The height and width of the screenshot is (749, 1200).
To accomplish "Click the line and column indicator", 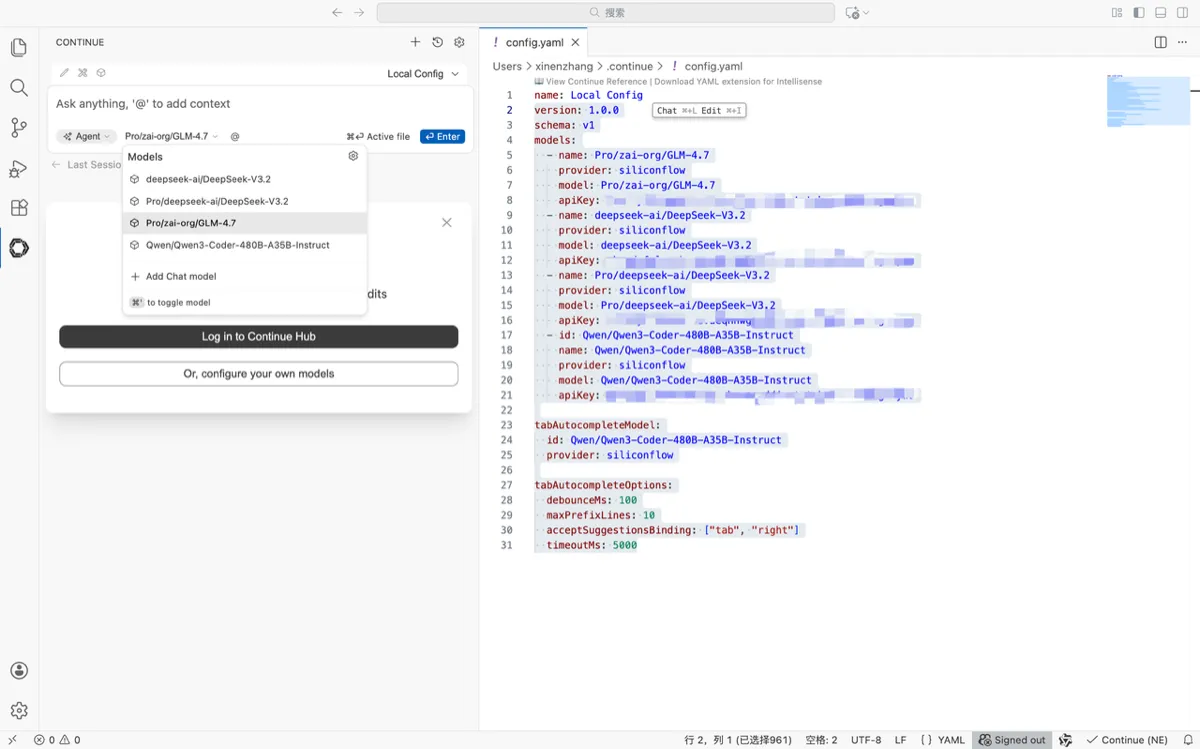I will (738, 740).
